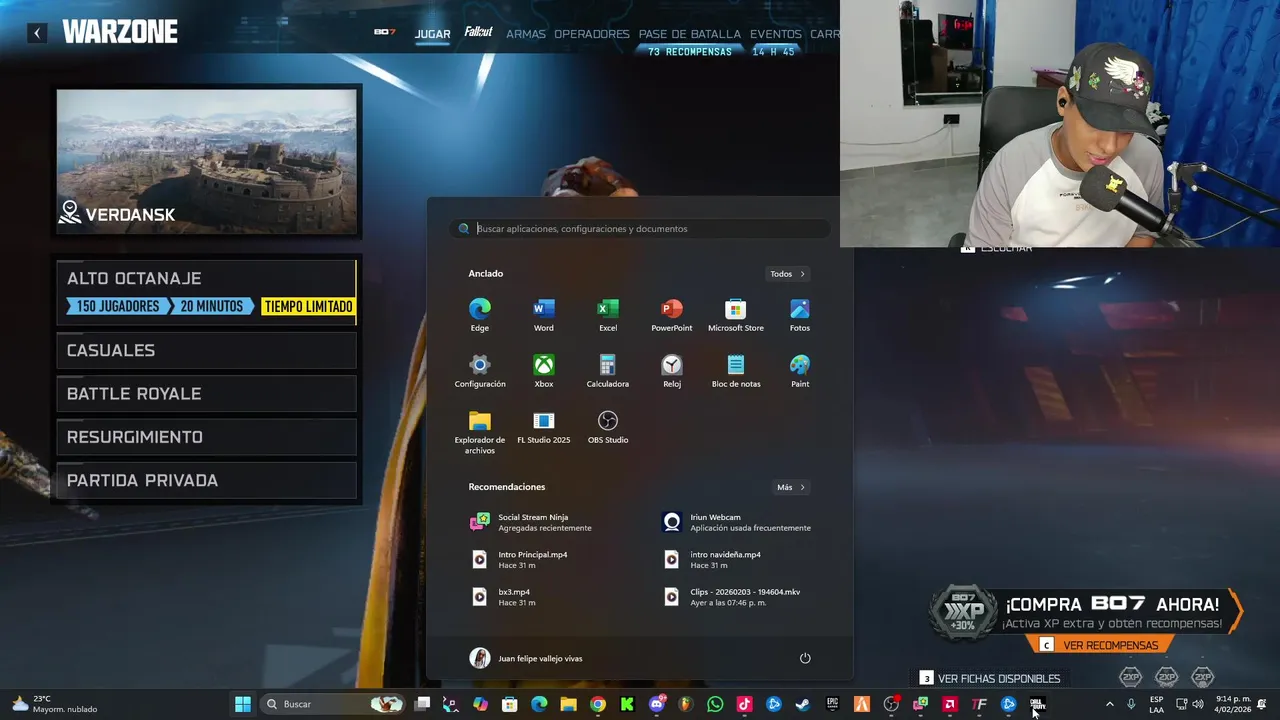Open AMD software from taskbar
This screenshot has width=1280, height=720.
coord(950,704)
